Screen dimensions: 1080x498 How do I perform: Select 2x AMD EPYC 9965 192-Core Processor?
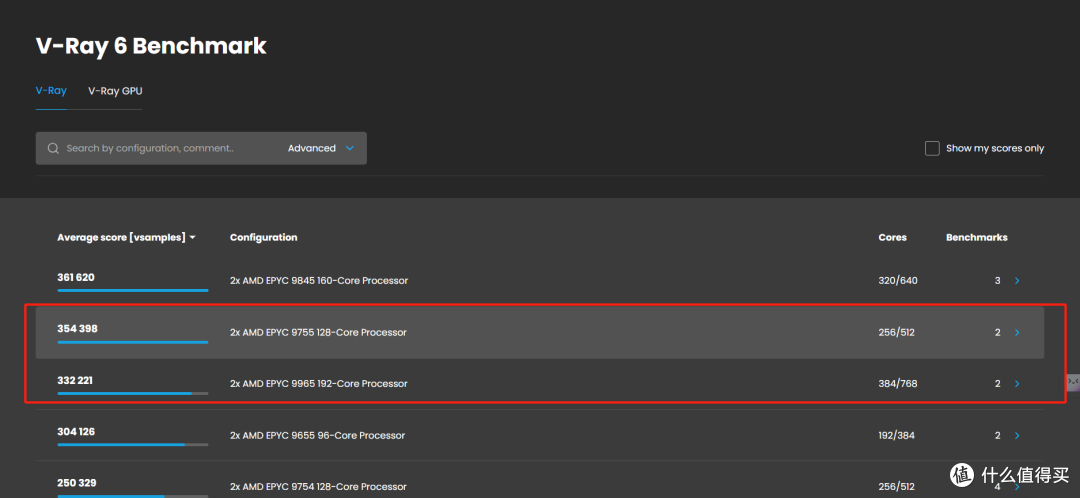point(319,383)
